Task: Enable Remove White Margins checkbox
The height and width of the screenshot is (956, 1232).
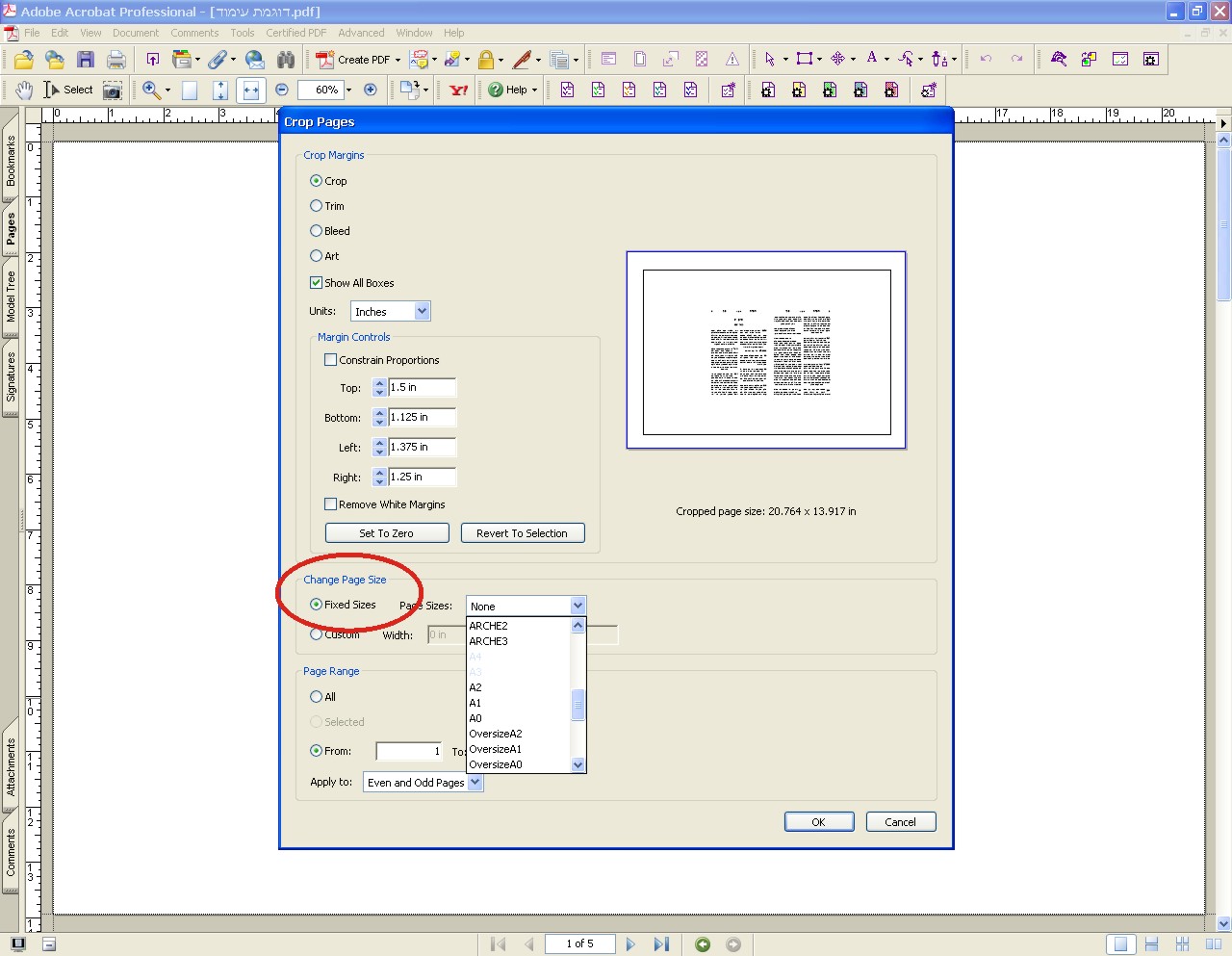Action: pyautogui.click(x=331, y=504)
